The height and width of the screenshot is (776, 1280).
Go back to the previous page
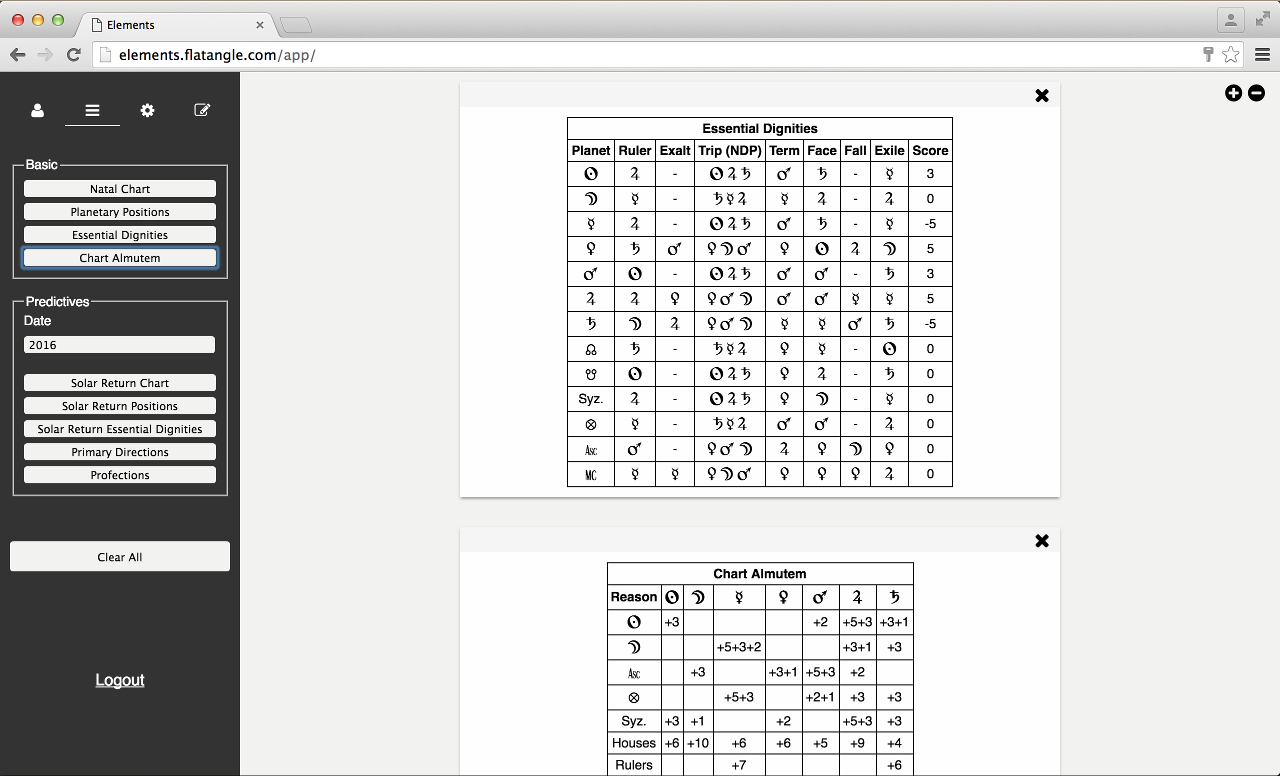pos(17,55)
